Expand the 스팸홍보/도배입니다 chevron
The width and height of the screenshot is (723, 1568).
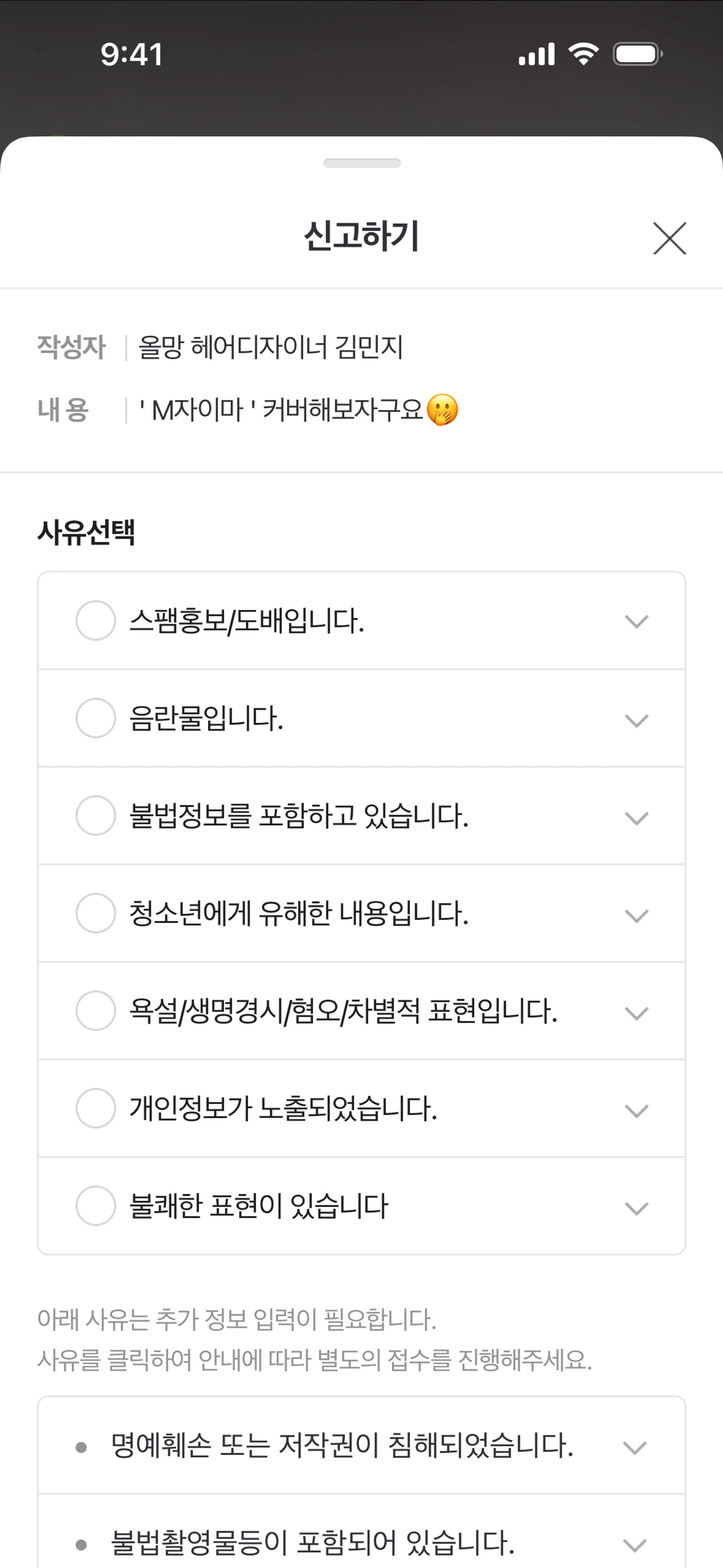pyautogui.click(x=636, y=622)
